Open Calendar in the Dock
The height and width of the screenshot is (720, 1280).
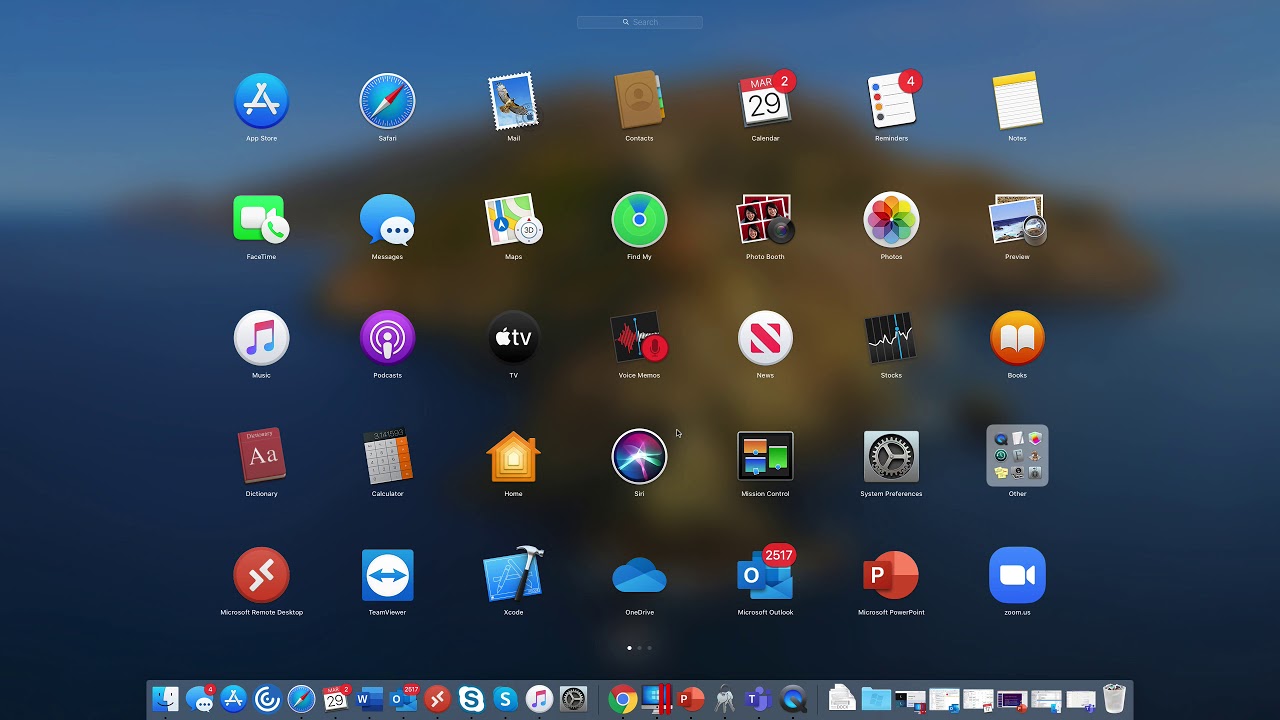336,698
